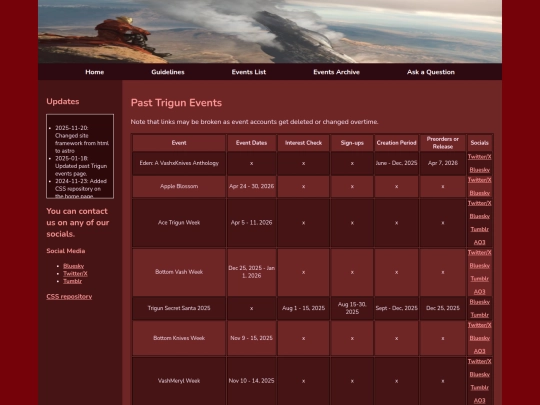Open Twitter/X link for Bottom Vash Week

(x=479, y=252)
